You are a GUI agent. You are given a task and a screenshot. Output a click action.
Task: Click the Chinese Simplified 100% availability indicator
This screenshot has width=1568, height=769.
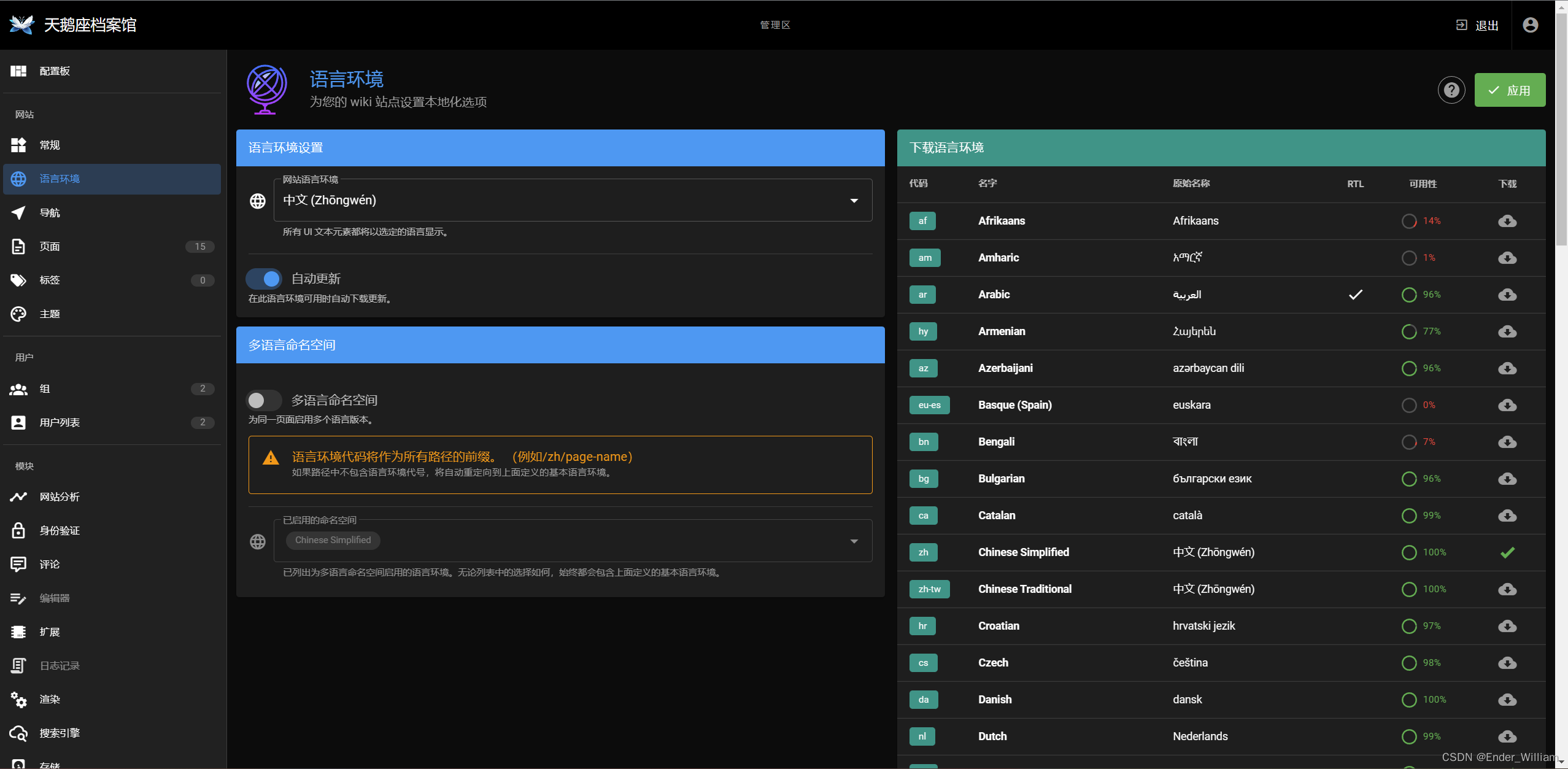(x=1424, y=552)
